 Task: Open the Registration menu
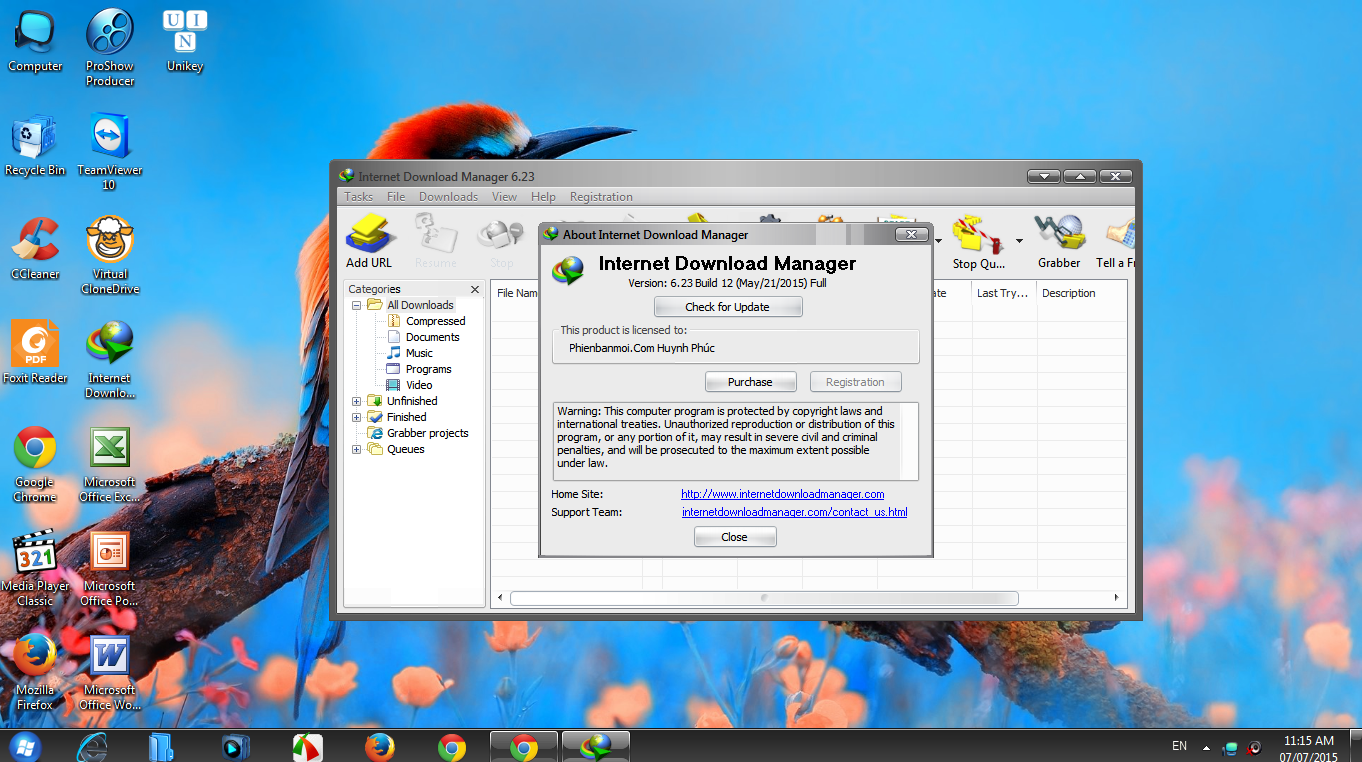(x=601, y=197)
